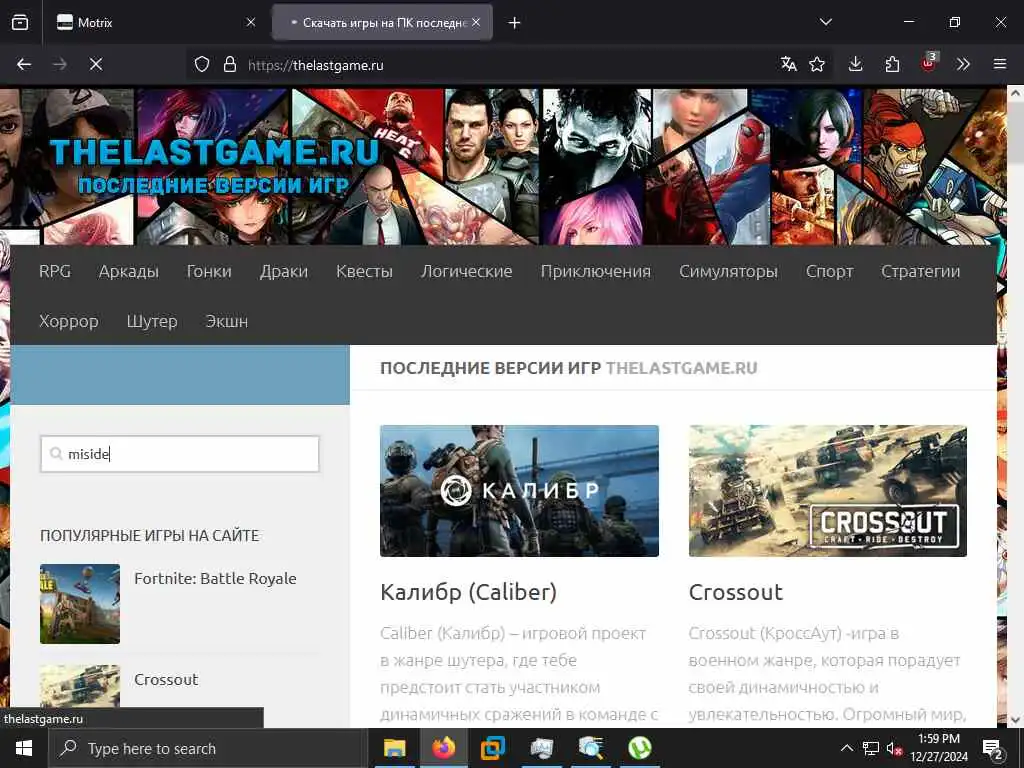Open the Crossout sidebar link
Viewport: 1024px width, 768px height.
166,679
